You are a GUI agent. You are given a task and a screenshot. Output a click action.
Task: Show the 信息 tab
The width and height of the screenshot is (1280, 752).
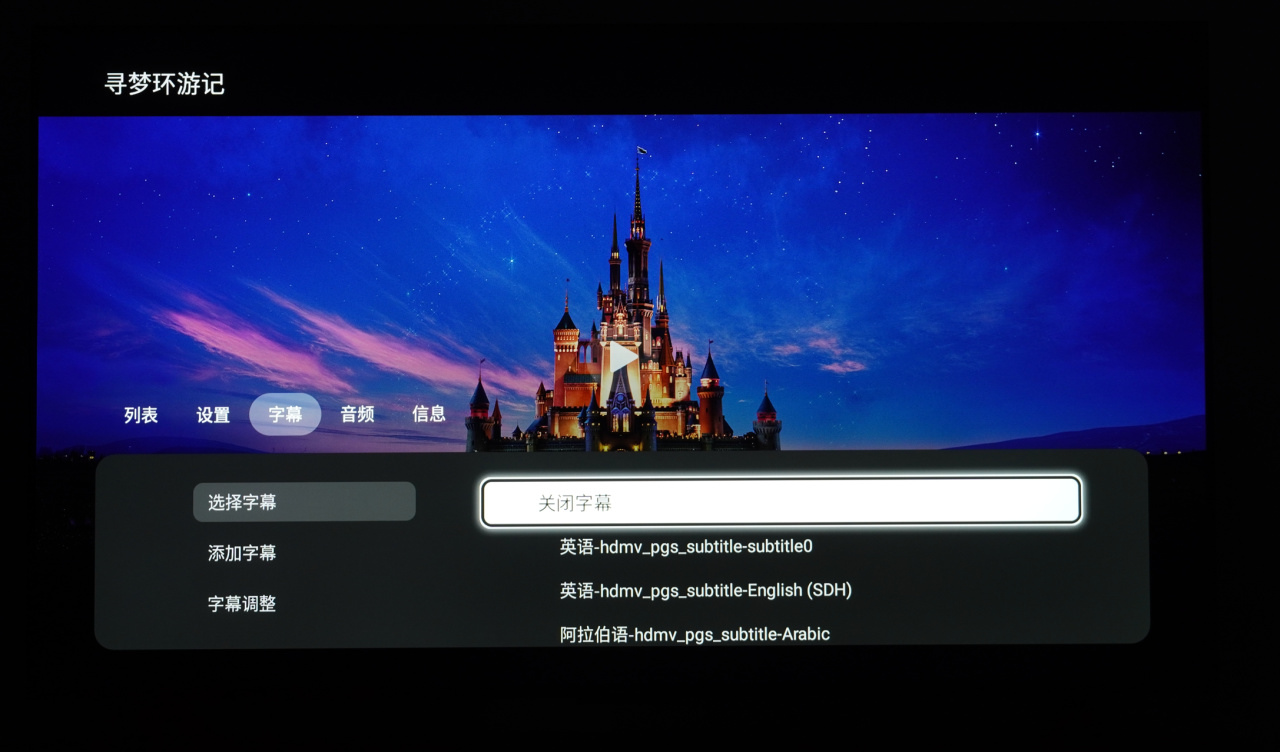point(429,414)
